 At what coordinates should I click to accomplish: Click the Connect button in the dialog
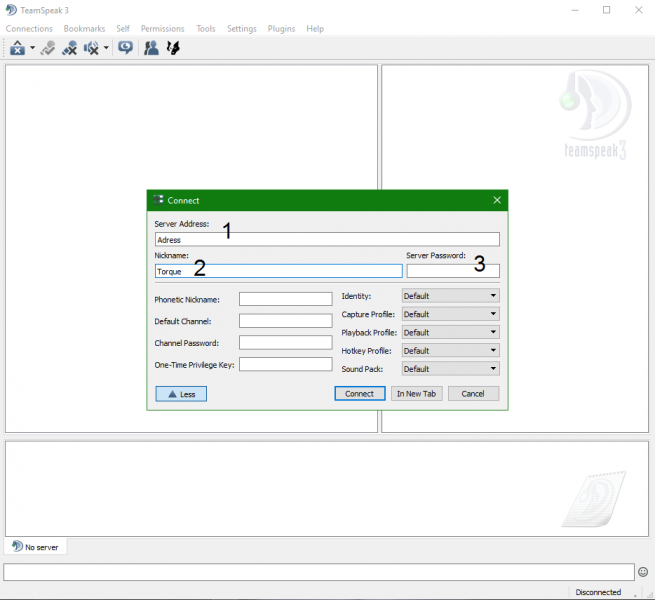click(360, 394)
